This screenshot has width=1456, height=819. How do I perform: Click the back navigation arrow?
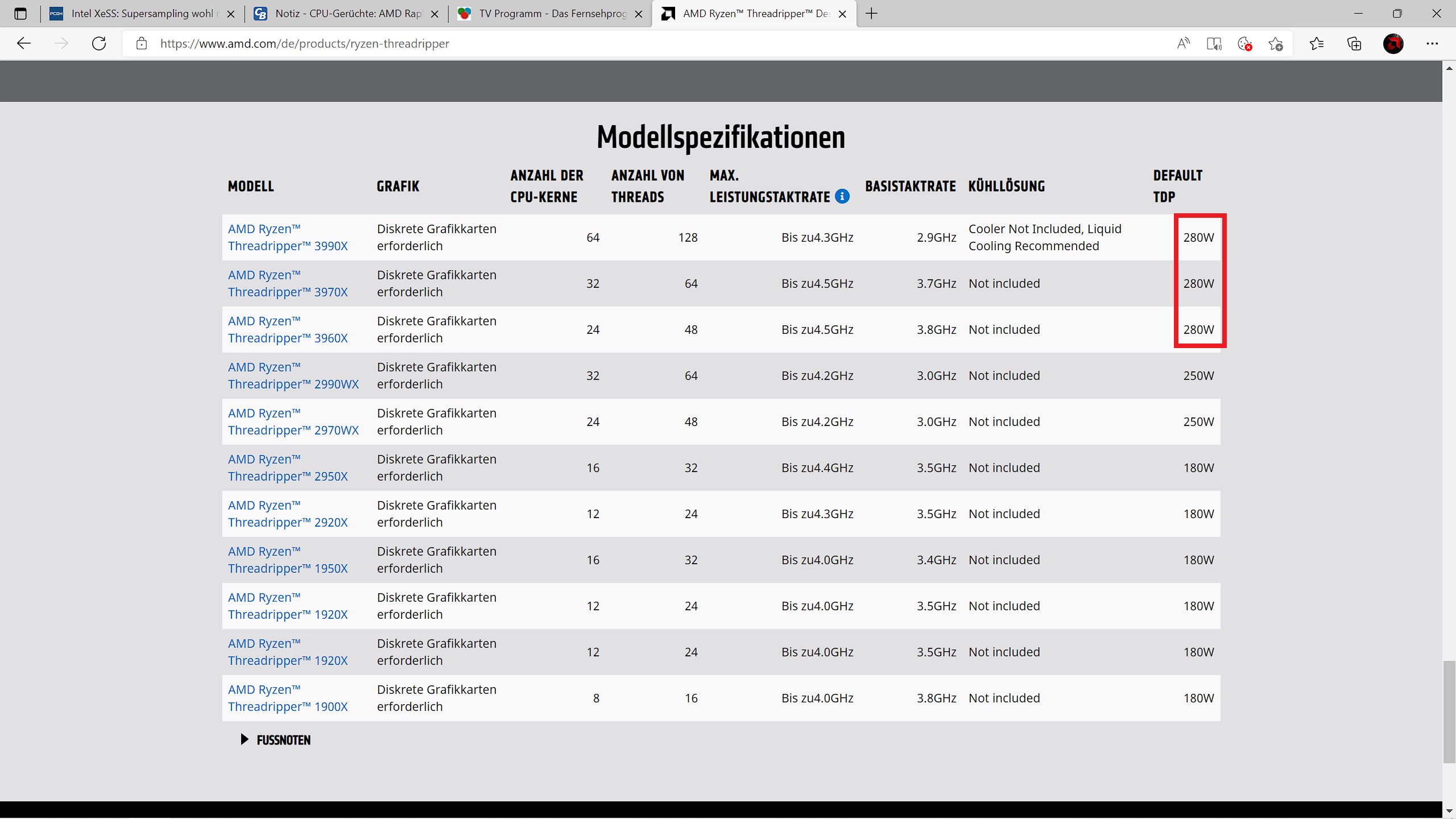pyautogui.click(x=24, y=44)
